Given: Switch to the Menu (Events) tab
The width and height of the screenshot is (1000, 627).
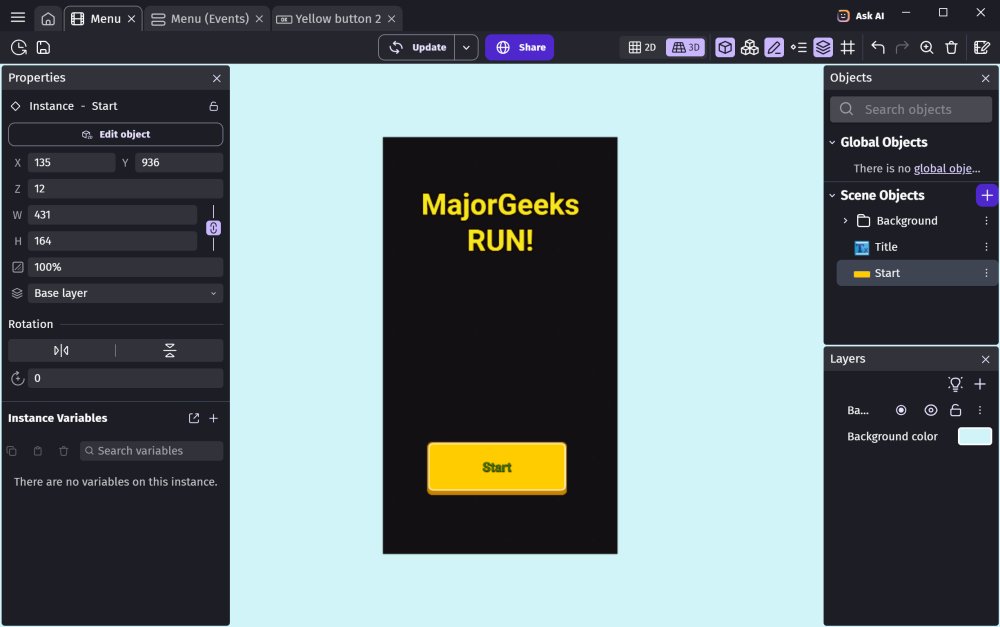Looking at the screenshot, I should (x=200, y=18).
